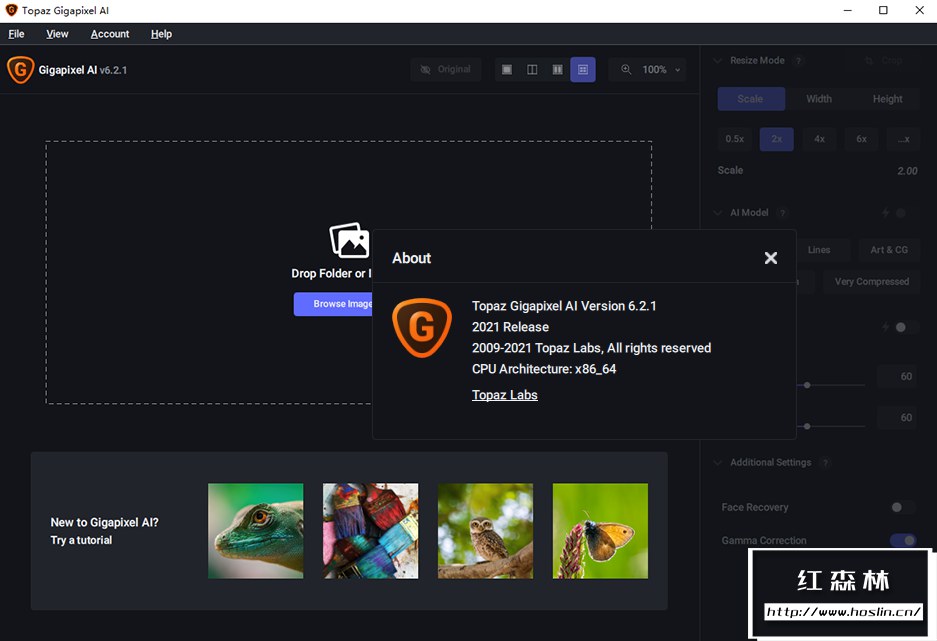
Task: Click the Topaz icon in title bar
Action: click(x=11, y=10)
